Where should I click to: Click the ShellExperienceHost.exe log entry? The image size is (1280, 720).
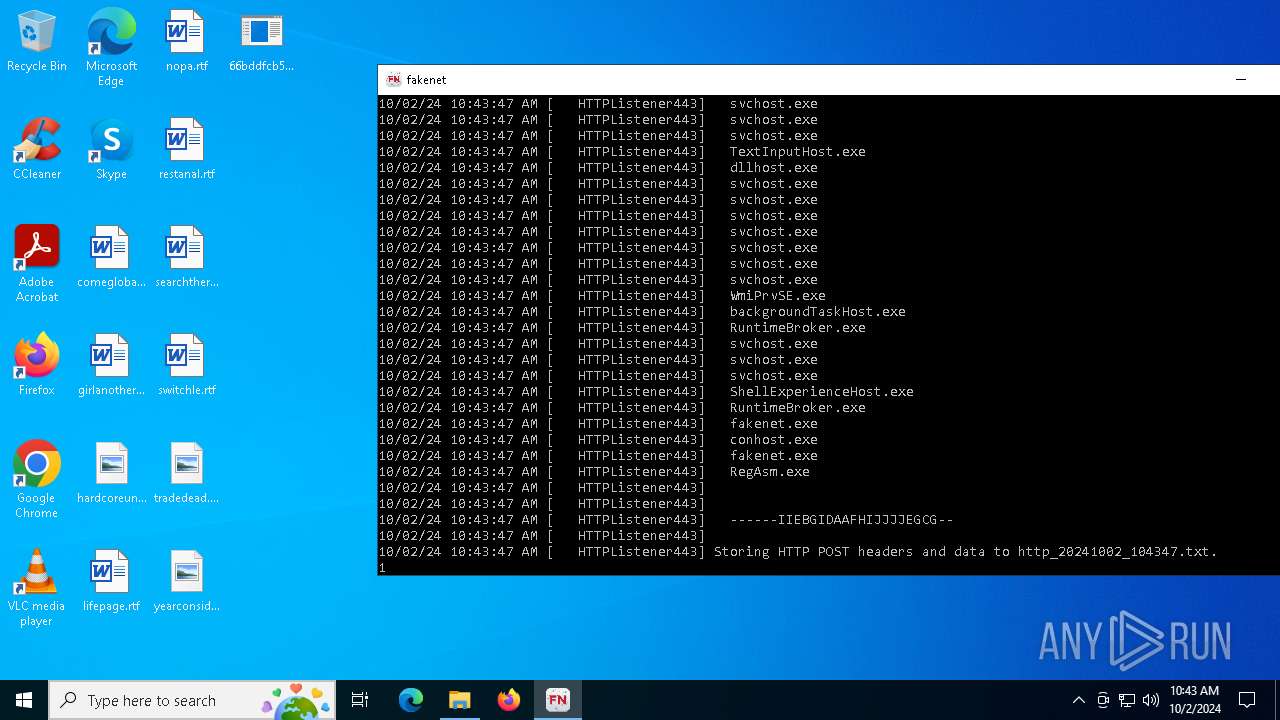pos(821,392)
